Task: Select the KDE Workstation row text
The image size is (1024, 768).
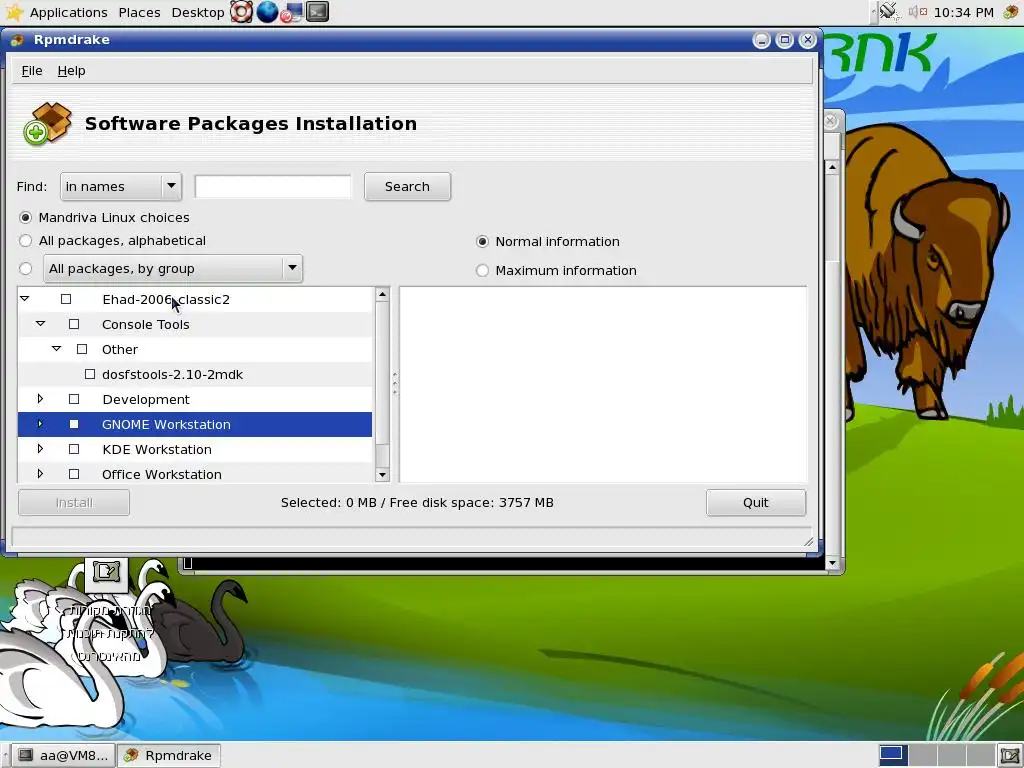Action: pos(157,449)
